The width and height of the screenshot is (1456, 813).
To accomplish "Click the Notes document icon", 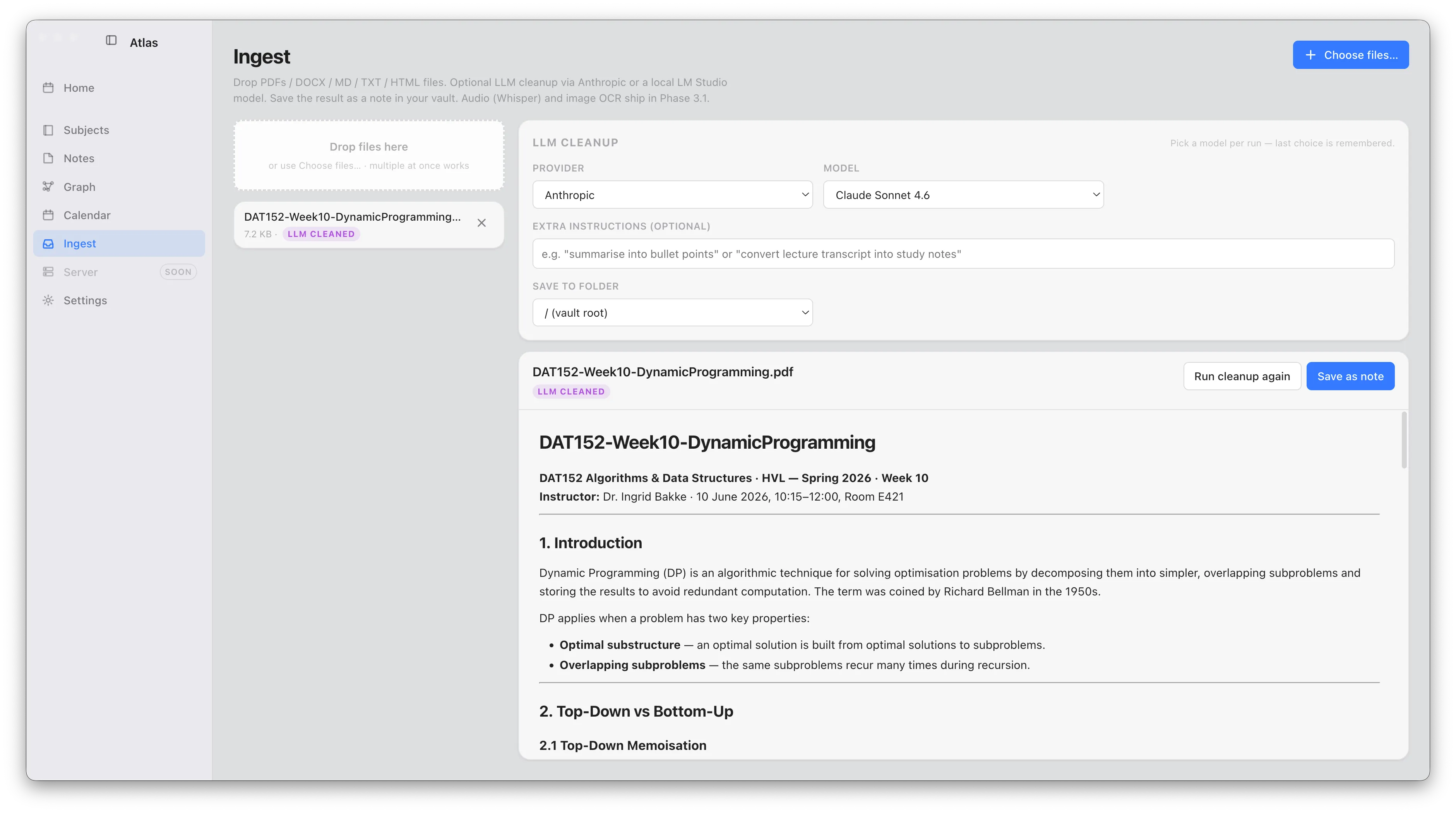I will click(x=48, y=158).
